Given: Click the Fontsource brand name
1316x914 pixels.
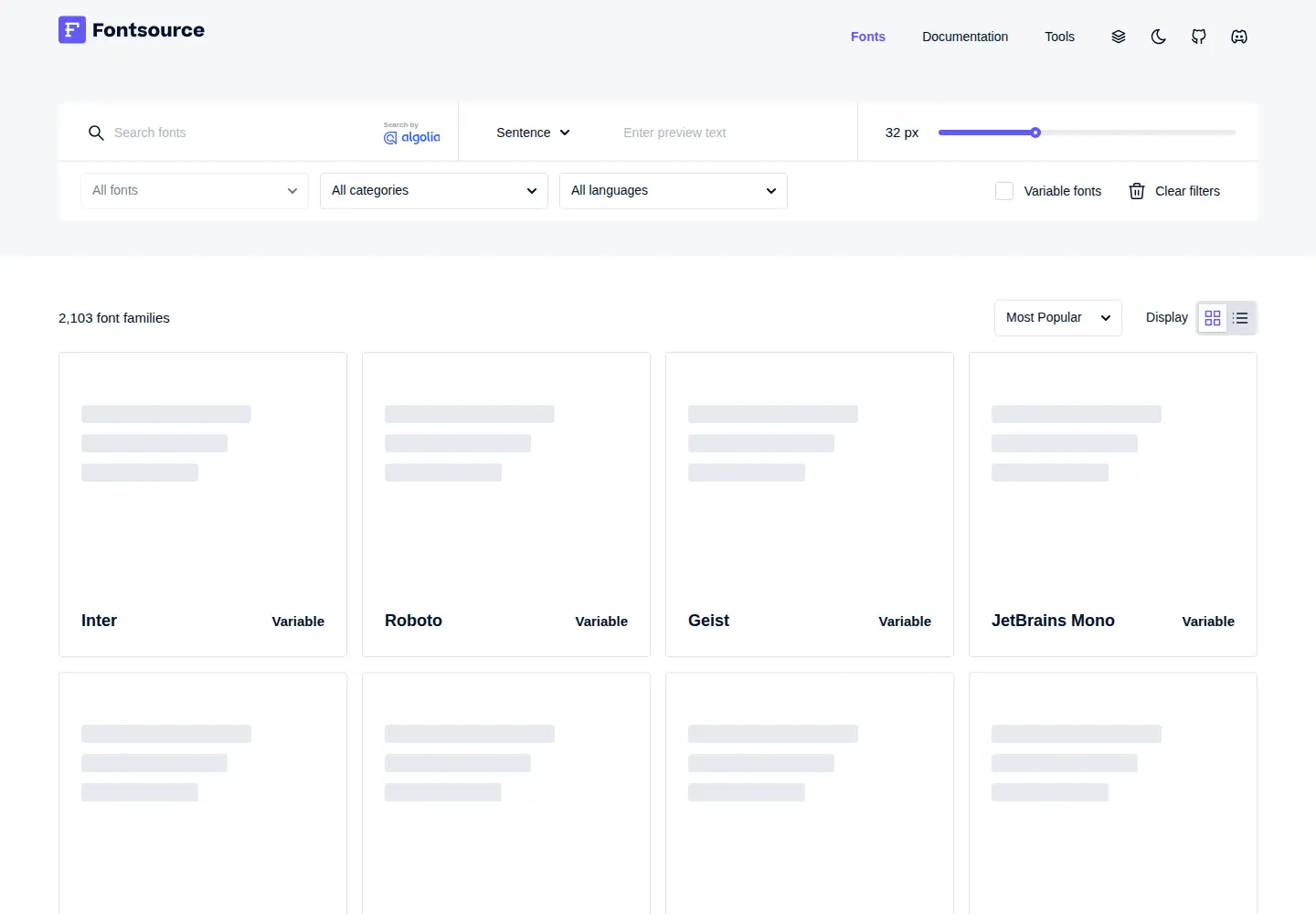Looking at the screenshot, I should (x=148, y=30).
